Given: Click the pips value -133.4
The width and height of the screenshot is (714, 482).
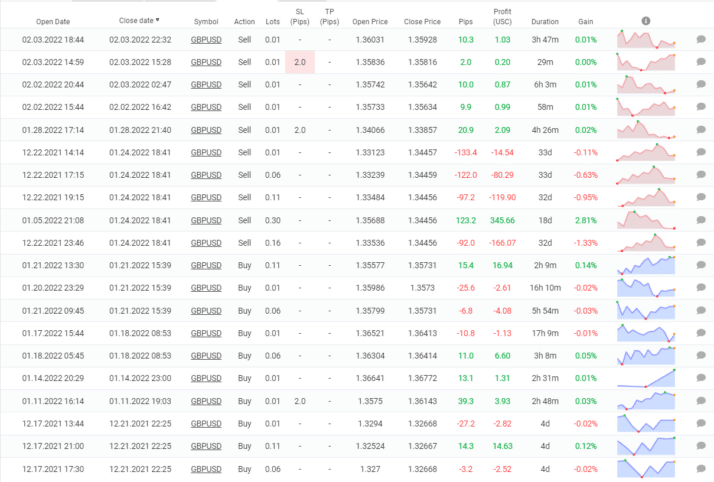Looking at the screenshot, I should [465, 152].
